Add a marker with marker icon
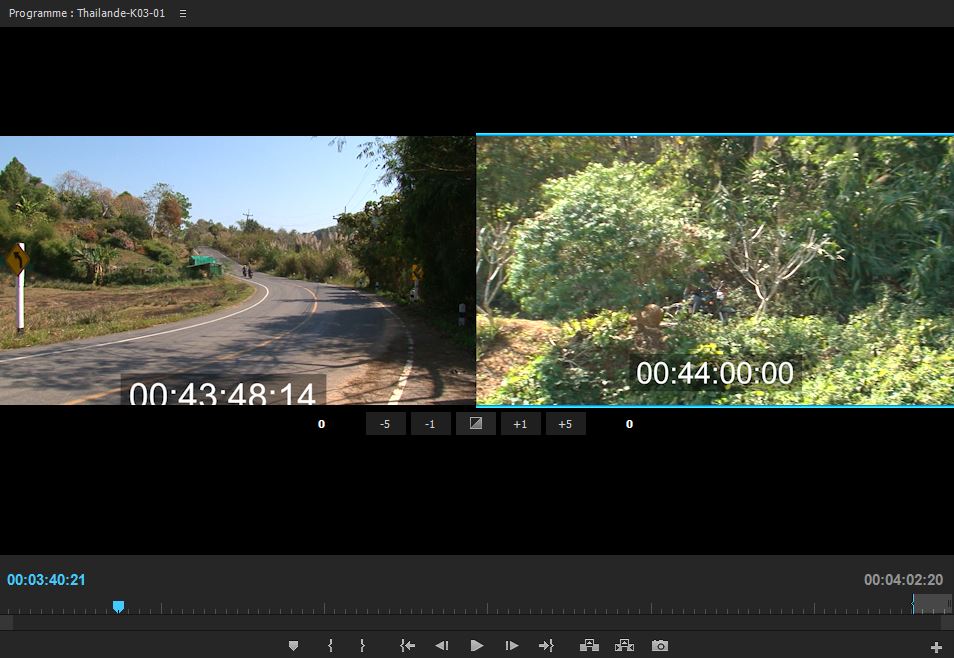 [x=293, y=646]
